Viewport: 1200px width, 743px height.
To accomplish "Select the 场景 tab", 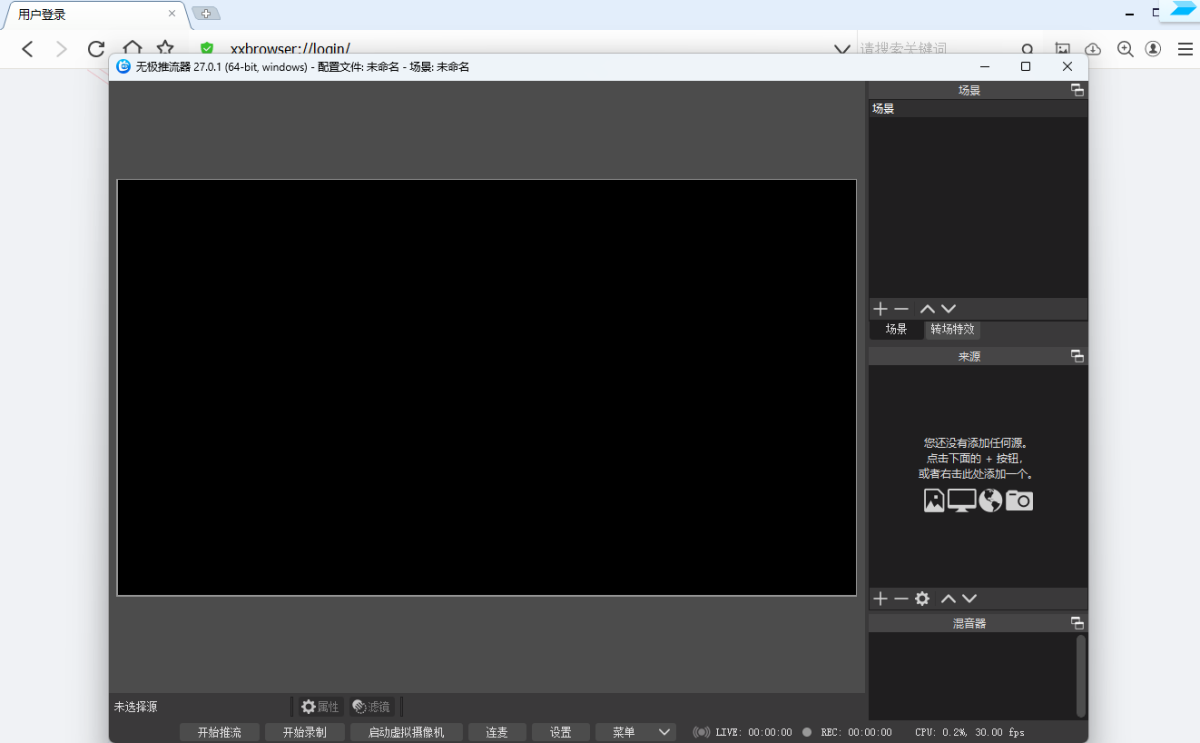I will coord(896,329).
